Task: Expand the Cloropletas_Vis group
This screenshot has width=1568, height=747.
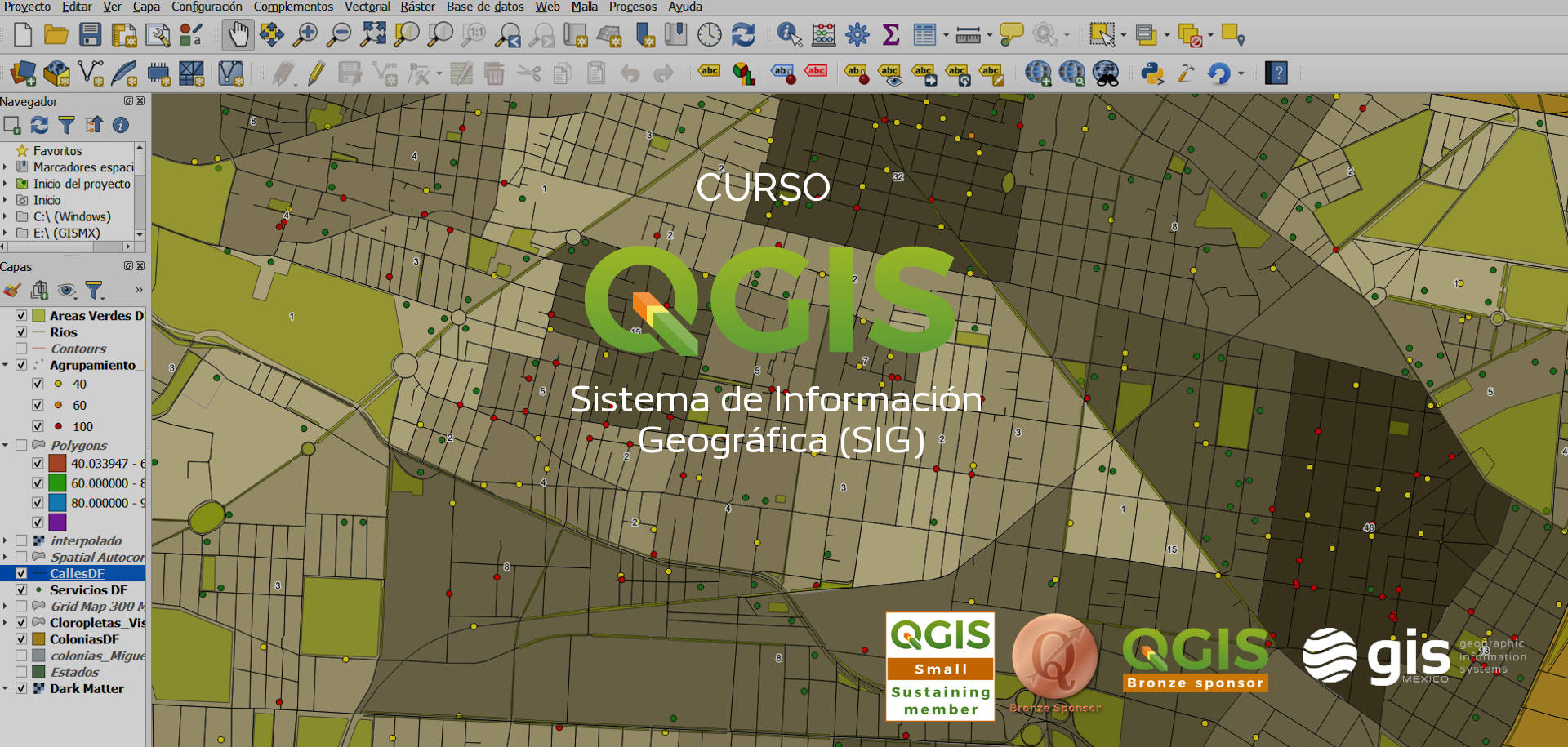Action: (5, 622)
